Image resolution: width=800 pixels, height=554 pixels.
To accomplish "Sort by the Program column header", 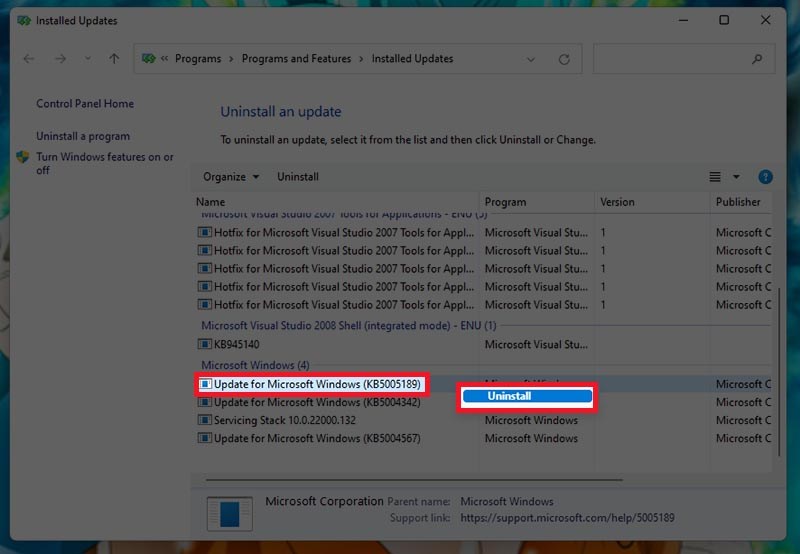I will tap(505, 202).
